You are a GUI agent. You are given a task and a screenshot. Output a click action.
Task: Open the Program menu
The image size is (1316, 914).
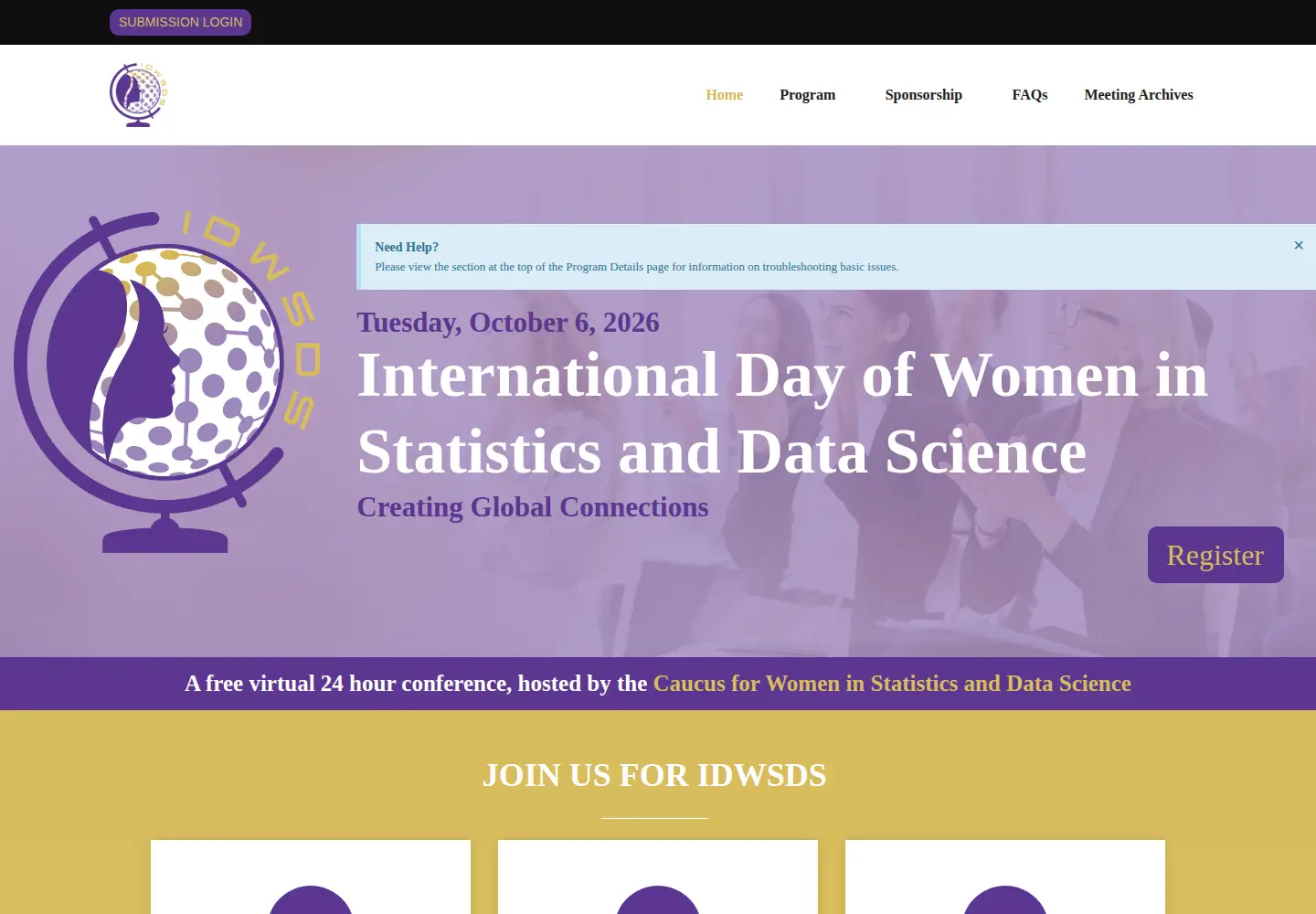[x=807, y=95]
